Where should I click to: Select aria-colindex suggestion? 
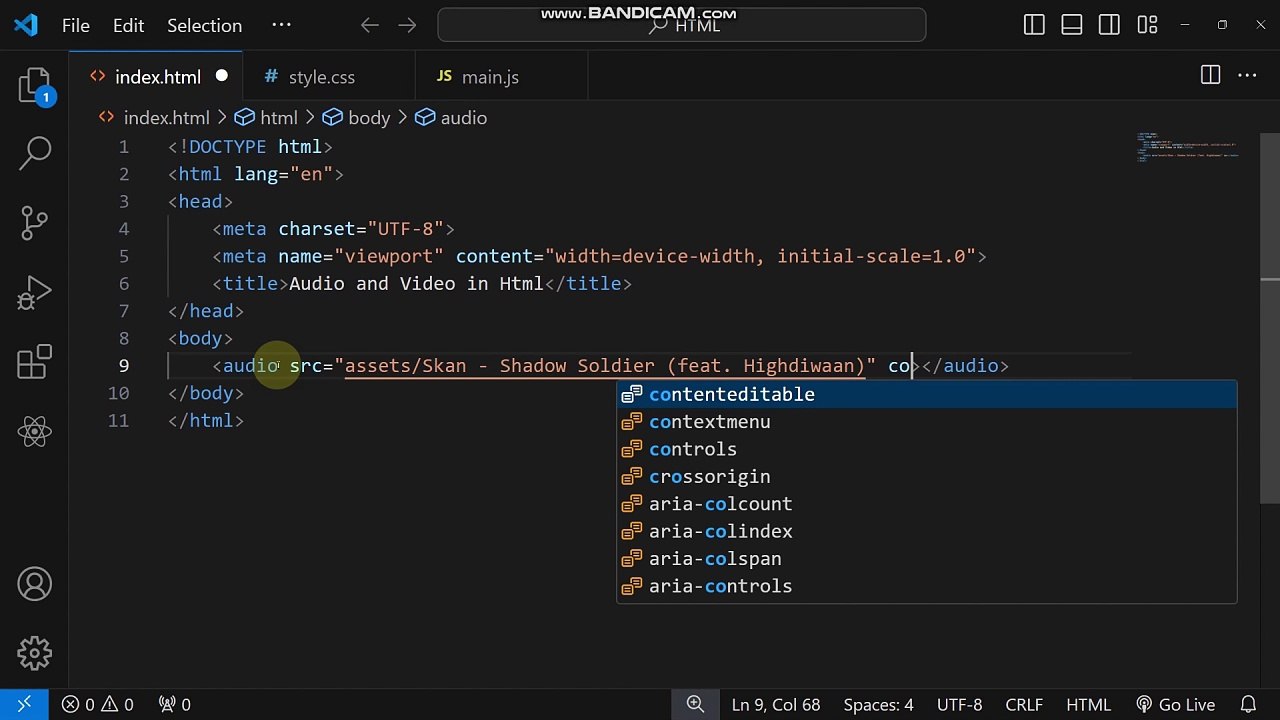point(926,532)
